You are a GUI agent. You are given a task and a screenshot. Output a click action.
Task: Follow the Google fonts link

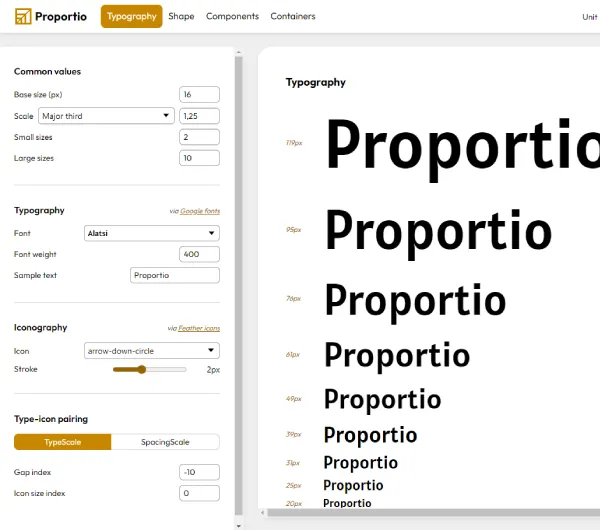200,211
